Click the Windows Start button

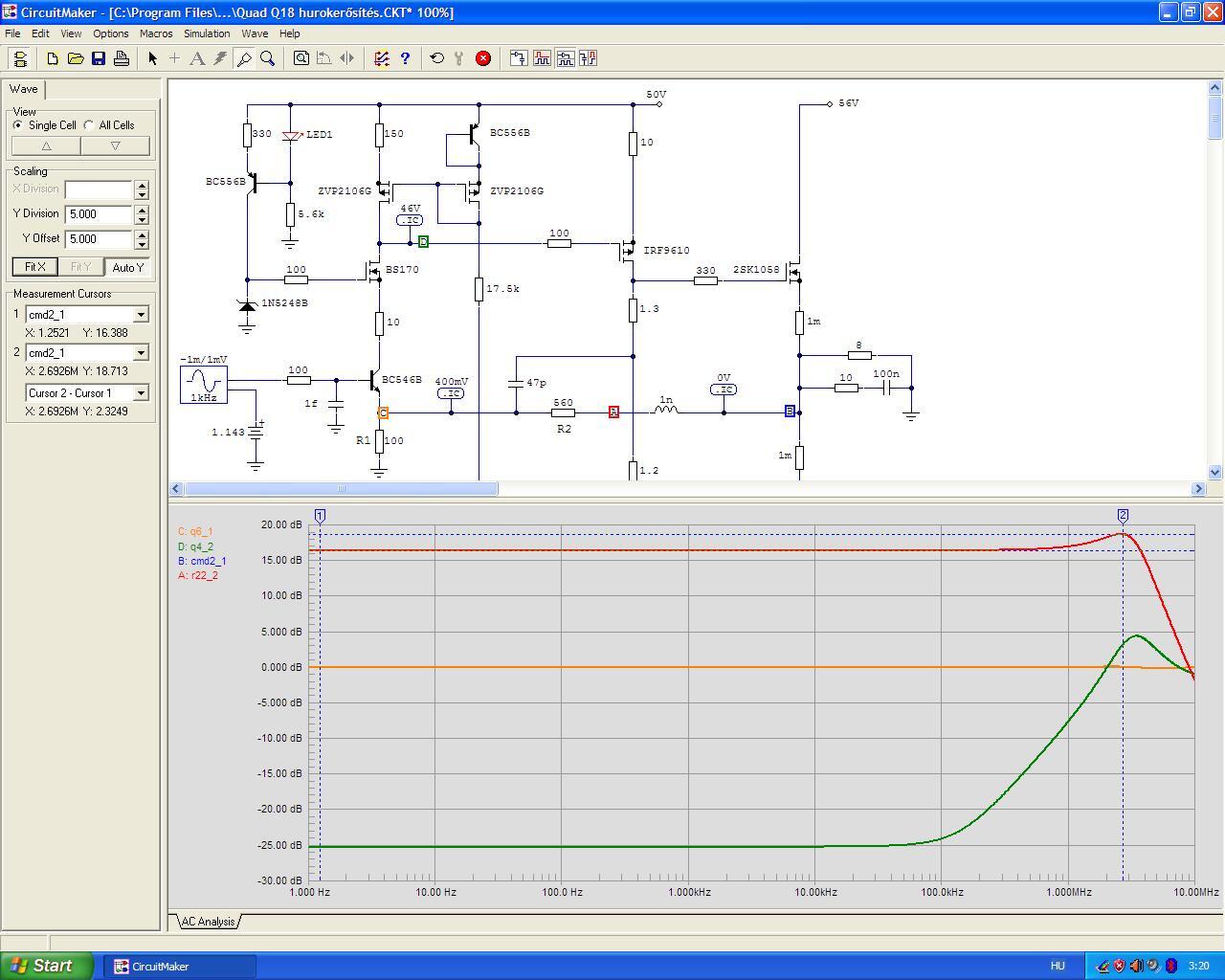pyautogui.click(x=47, y=966)
